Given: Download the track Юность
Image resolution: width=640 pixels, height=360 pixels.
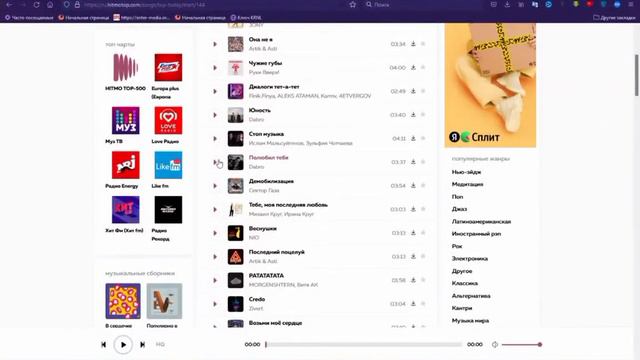Looking at the screenshot, I should click(413, 115).
